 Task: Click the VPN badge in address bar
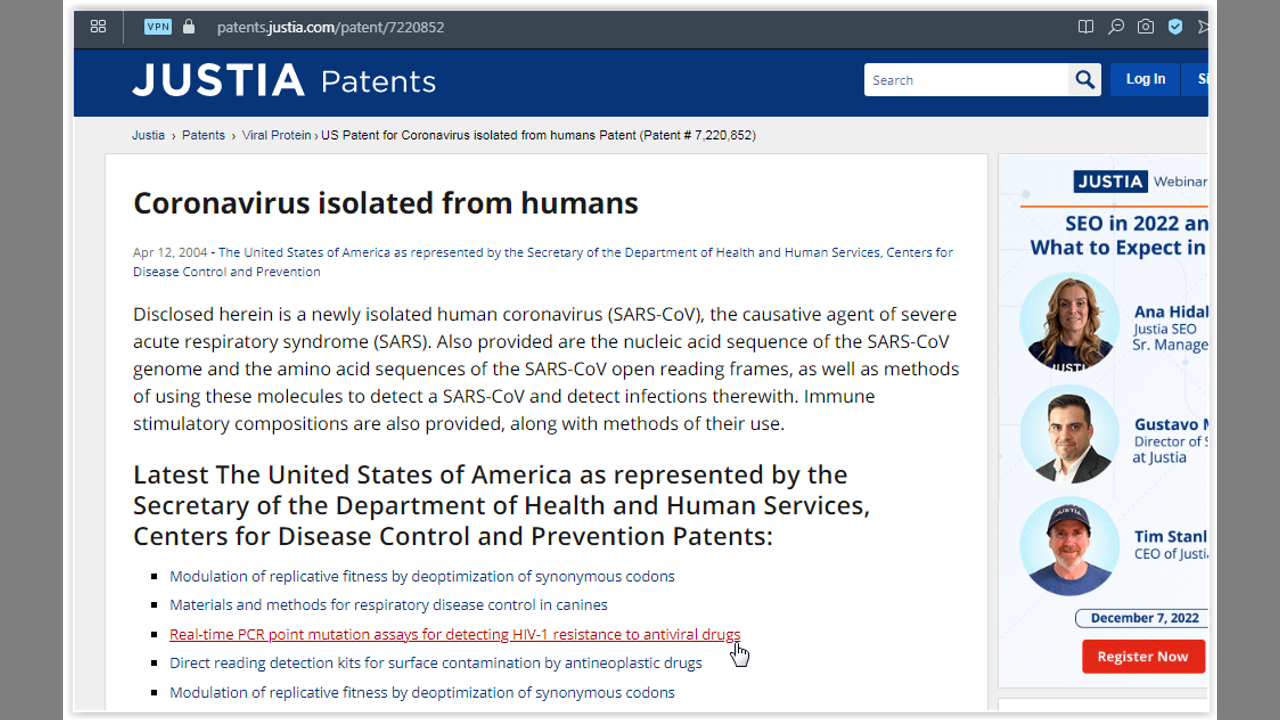pos(158,27)
